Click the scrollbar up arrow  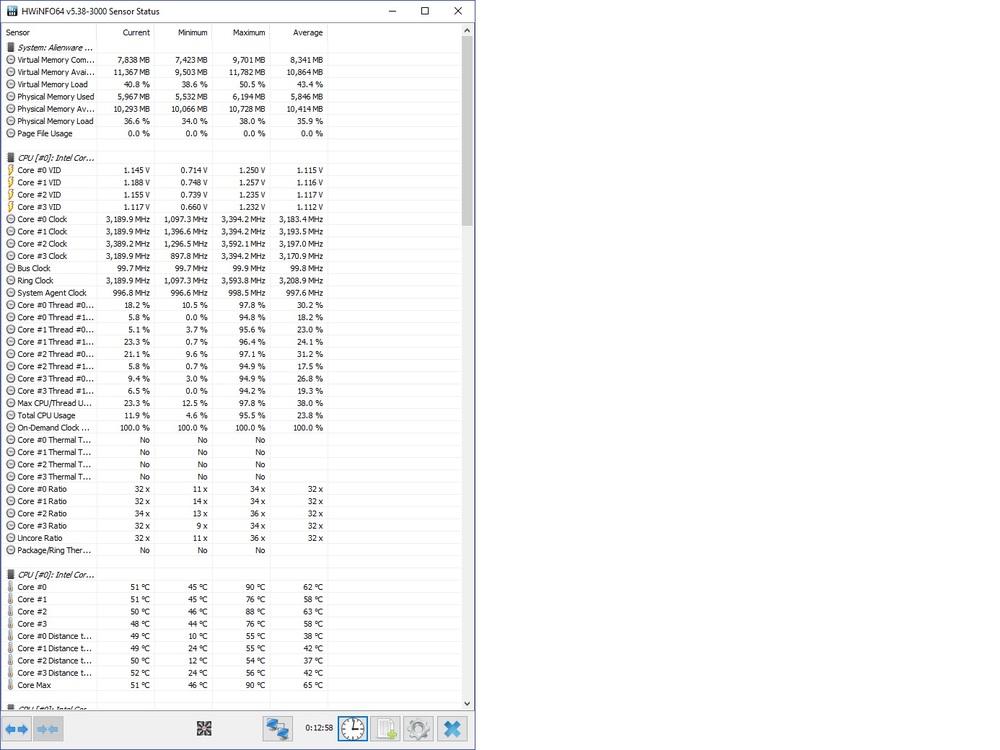click(x=467, y=32)
